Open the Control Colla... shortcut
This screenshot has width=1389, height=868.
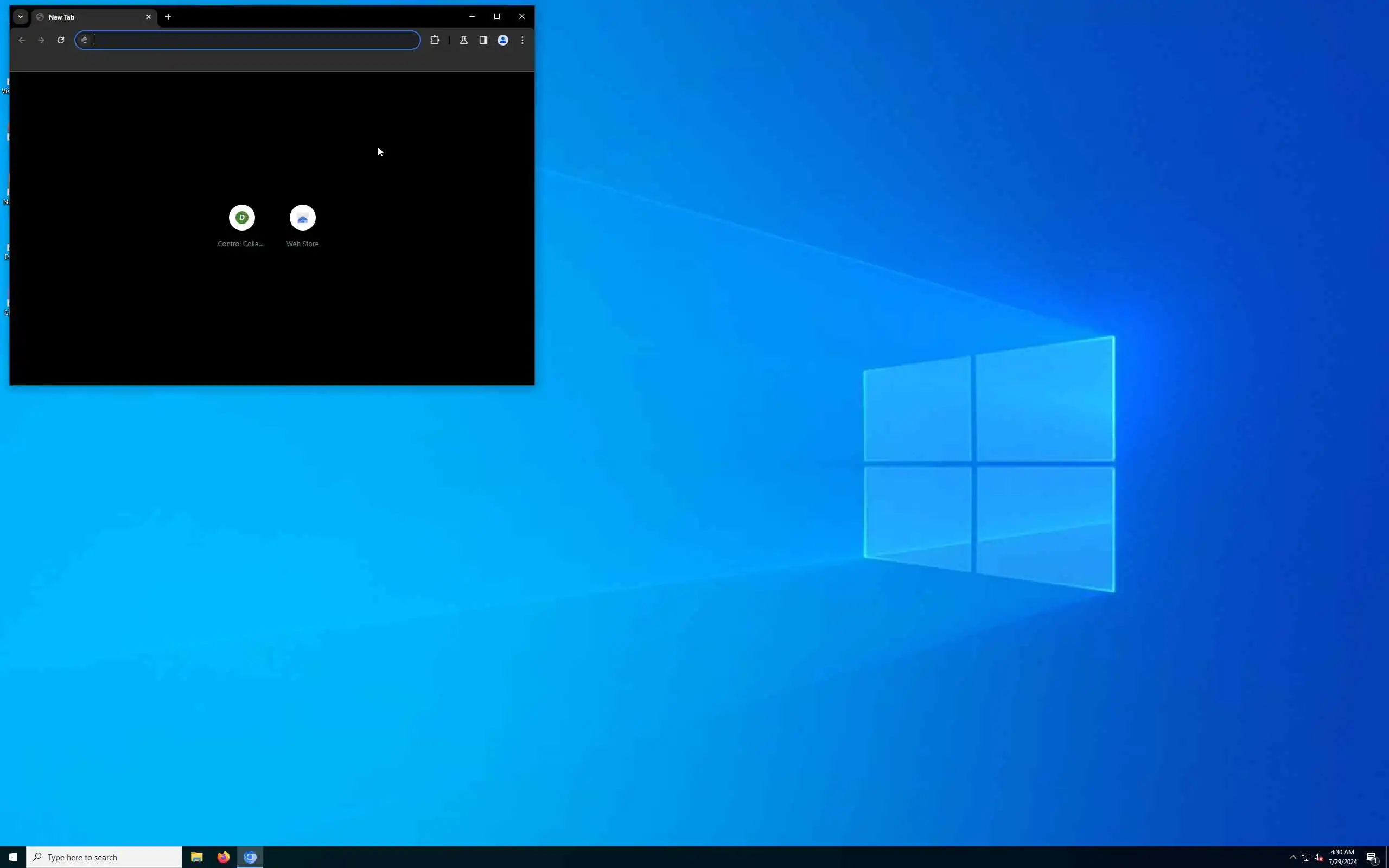point(241,218)
